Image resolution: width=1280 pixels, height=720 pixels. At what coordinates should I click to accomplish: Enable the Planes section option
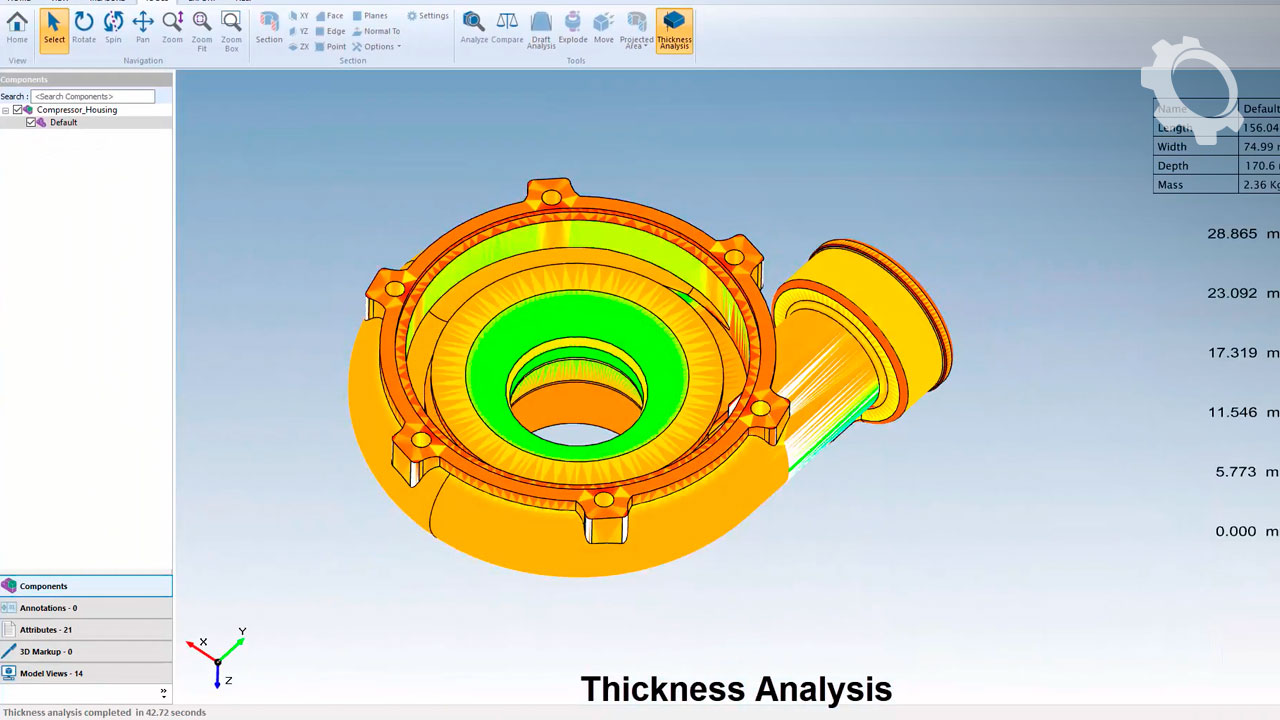point(370,16)
